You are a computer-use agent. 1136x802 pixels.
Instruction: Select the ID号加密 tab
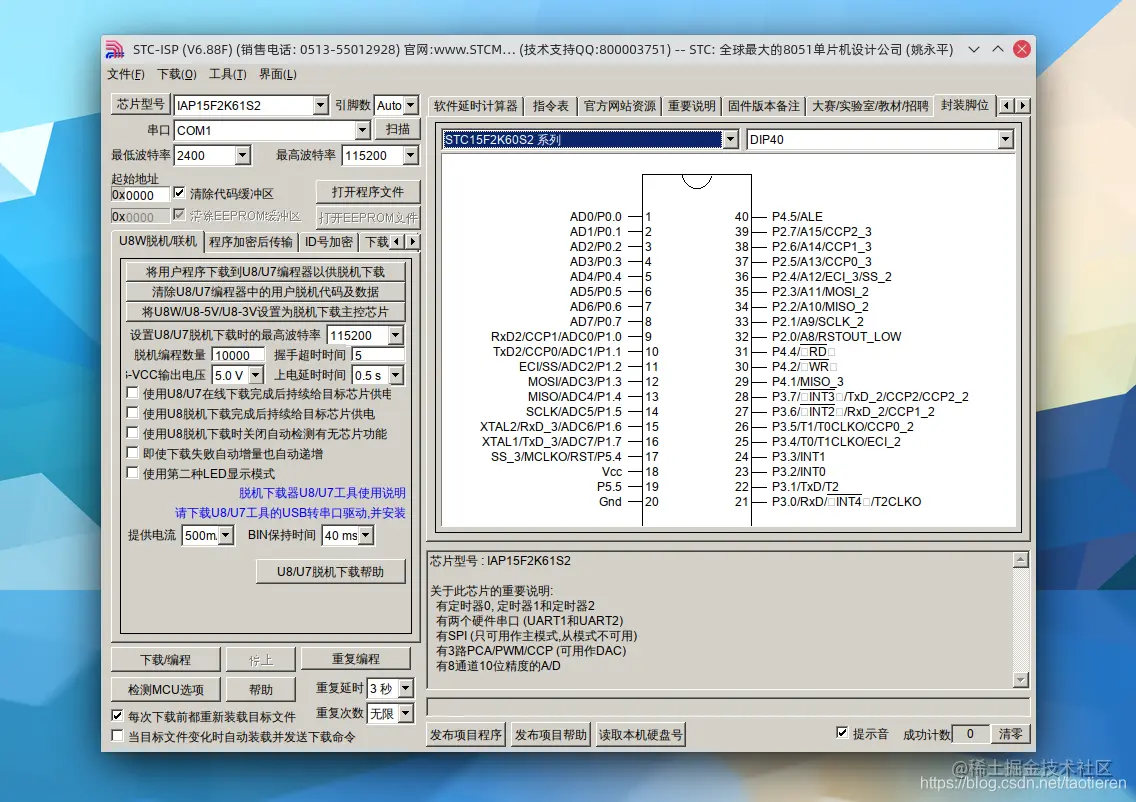pos(329,242)
